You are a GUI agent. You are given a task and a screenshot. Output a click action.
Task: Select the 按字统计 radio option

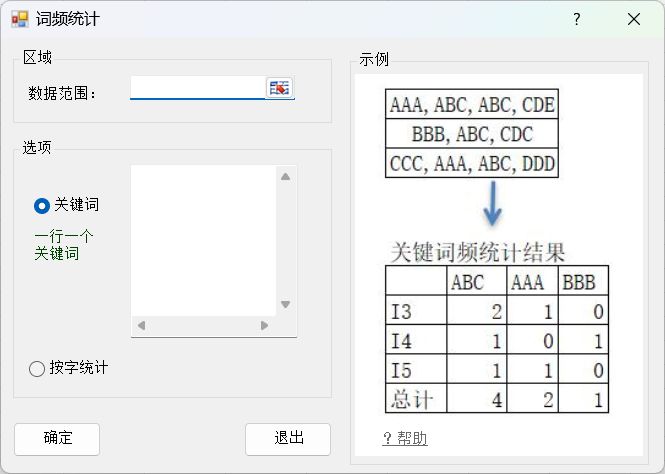[37, 368]
